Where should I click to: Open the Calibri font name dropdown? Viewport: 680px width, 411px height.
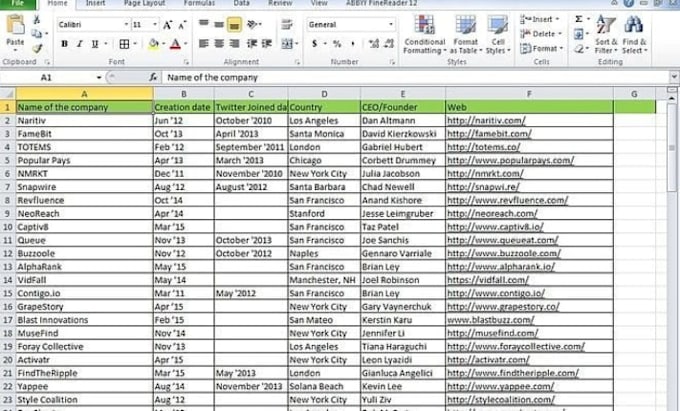(x=126, y=25)
